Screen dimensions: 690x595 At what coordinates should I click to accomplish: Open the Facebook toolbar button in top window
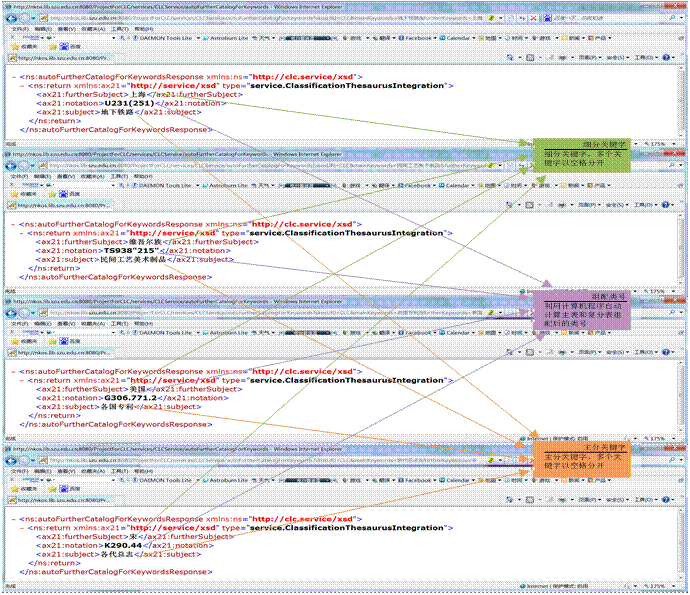click(417, 38)
